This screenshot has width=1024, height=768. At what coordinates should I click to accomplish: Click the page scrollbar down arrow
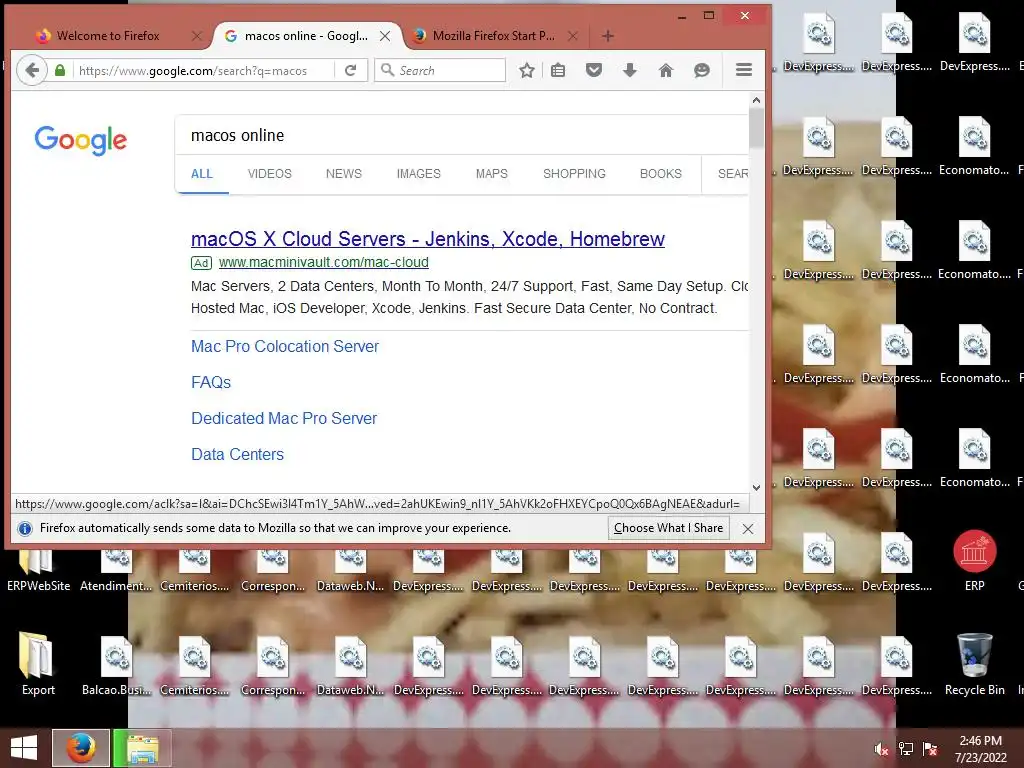click(756, 487)
